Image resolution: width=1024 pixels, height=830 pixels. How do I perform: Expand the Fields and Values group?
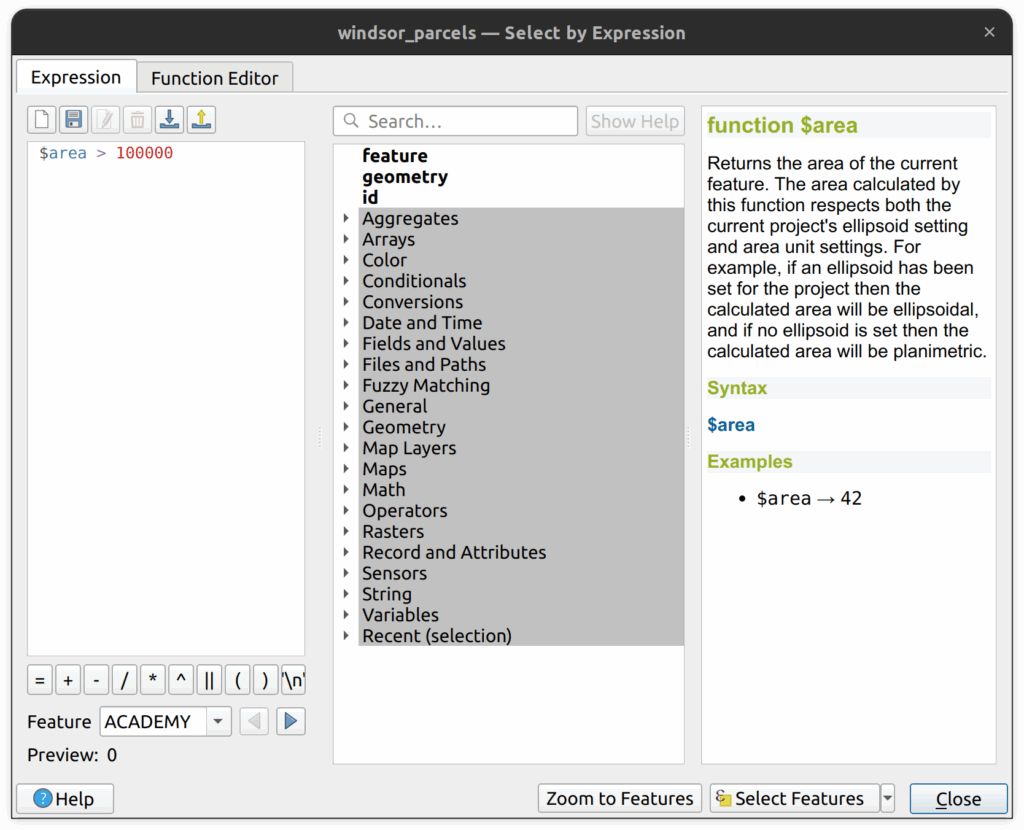346,344
